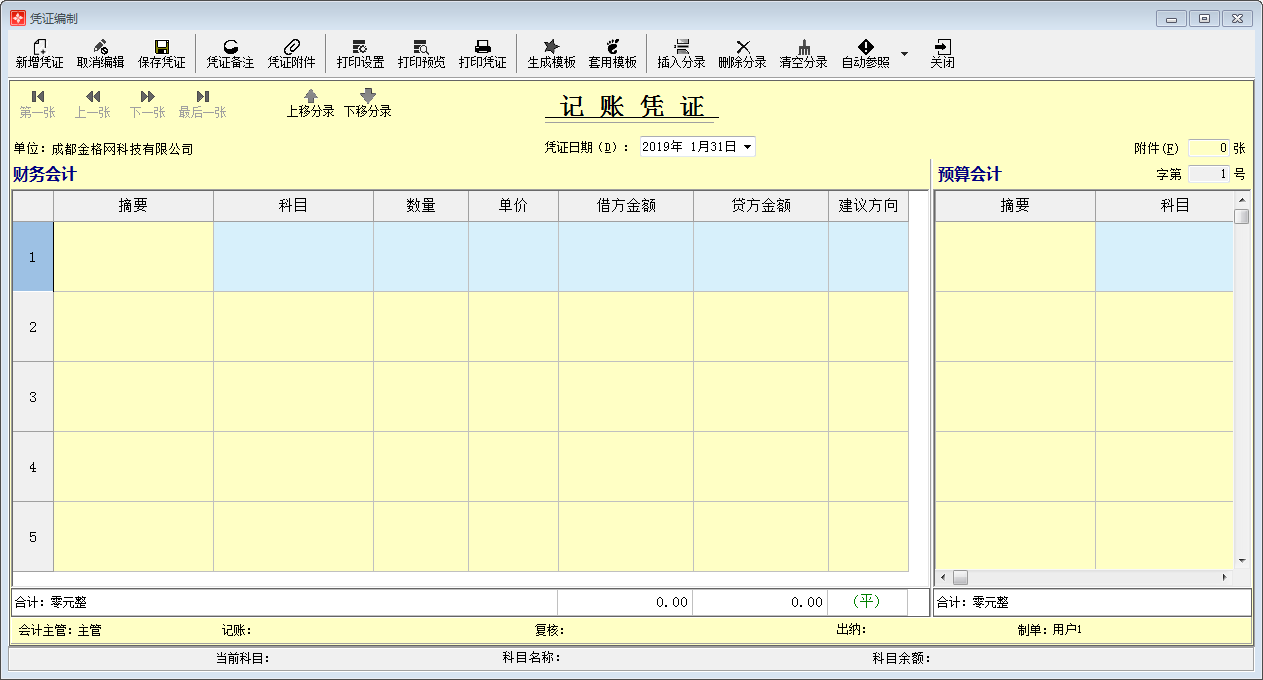Click the 新增凭证 (new voucher) icon
1263x680 pixels.
coord(39,47)
